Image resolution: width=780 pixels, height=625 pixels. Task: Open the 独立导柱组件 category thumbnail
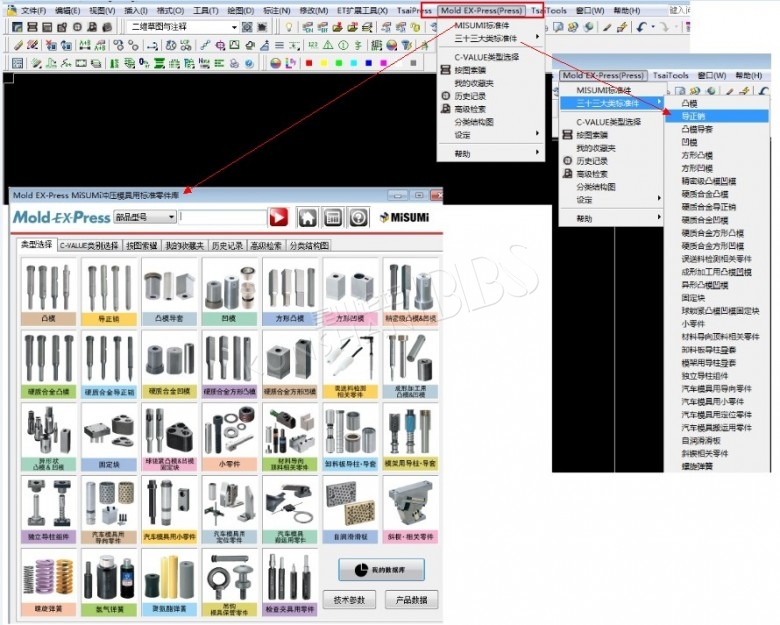tap(48, 510)
